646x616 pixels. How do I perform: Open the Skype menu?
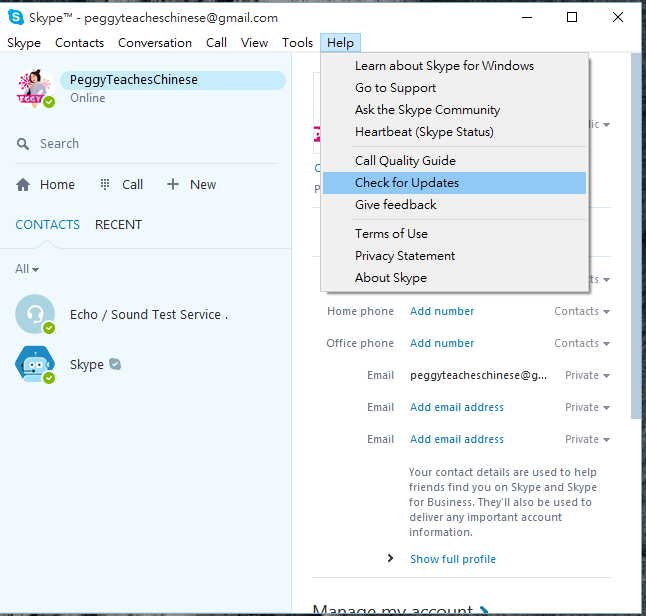pos(24,43)
